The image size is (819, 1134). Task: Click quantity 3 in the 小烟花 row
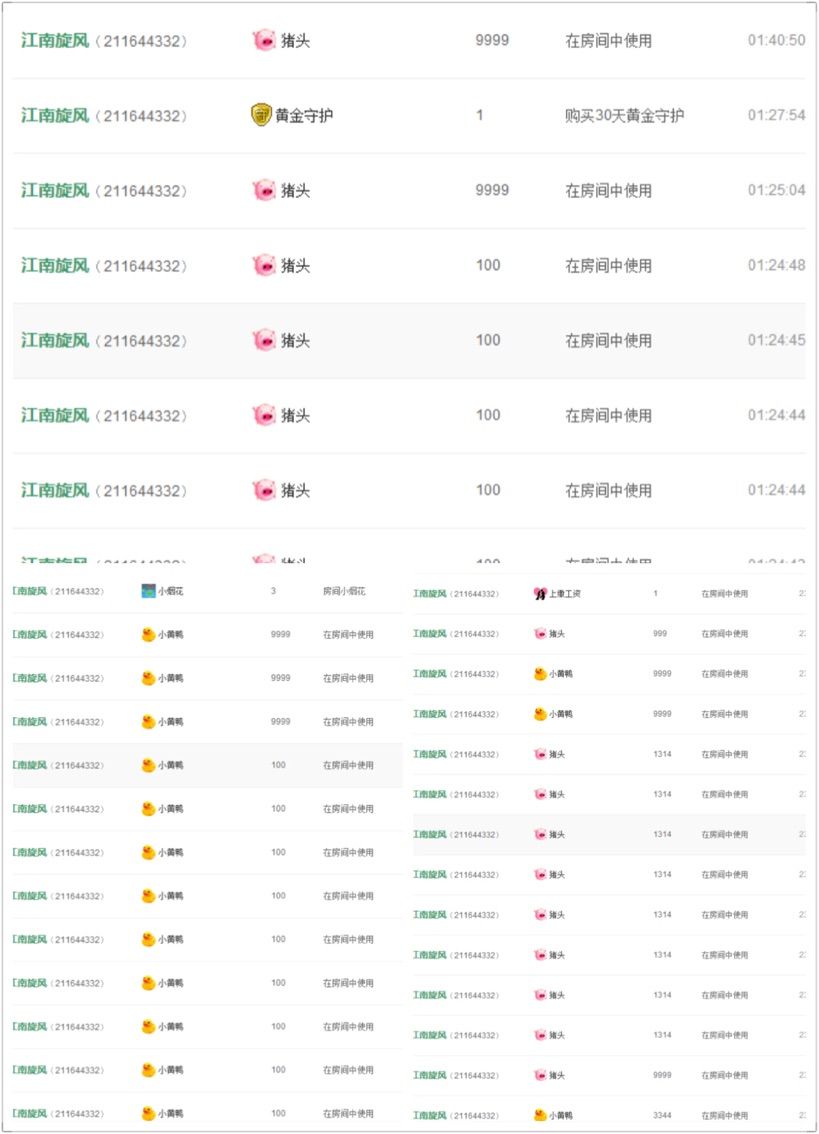tap(273, 591)
